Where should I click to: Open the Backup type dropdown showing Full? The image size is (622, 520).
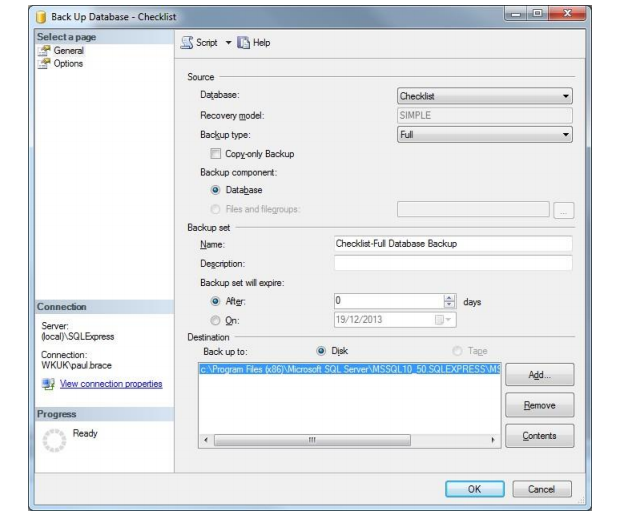click(484, 135)
